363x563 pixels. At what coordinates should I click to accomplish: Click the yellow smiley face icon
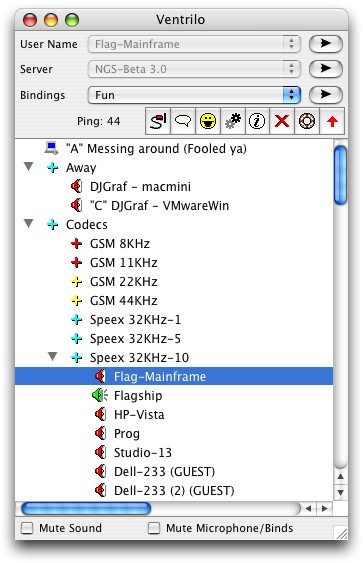point(208,121)
